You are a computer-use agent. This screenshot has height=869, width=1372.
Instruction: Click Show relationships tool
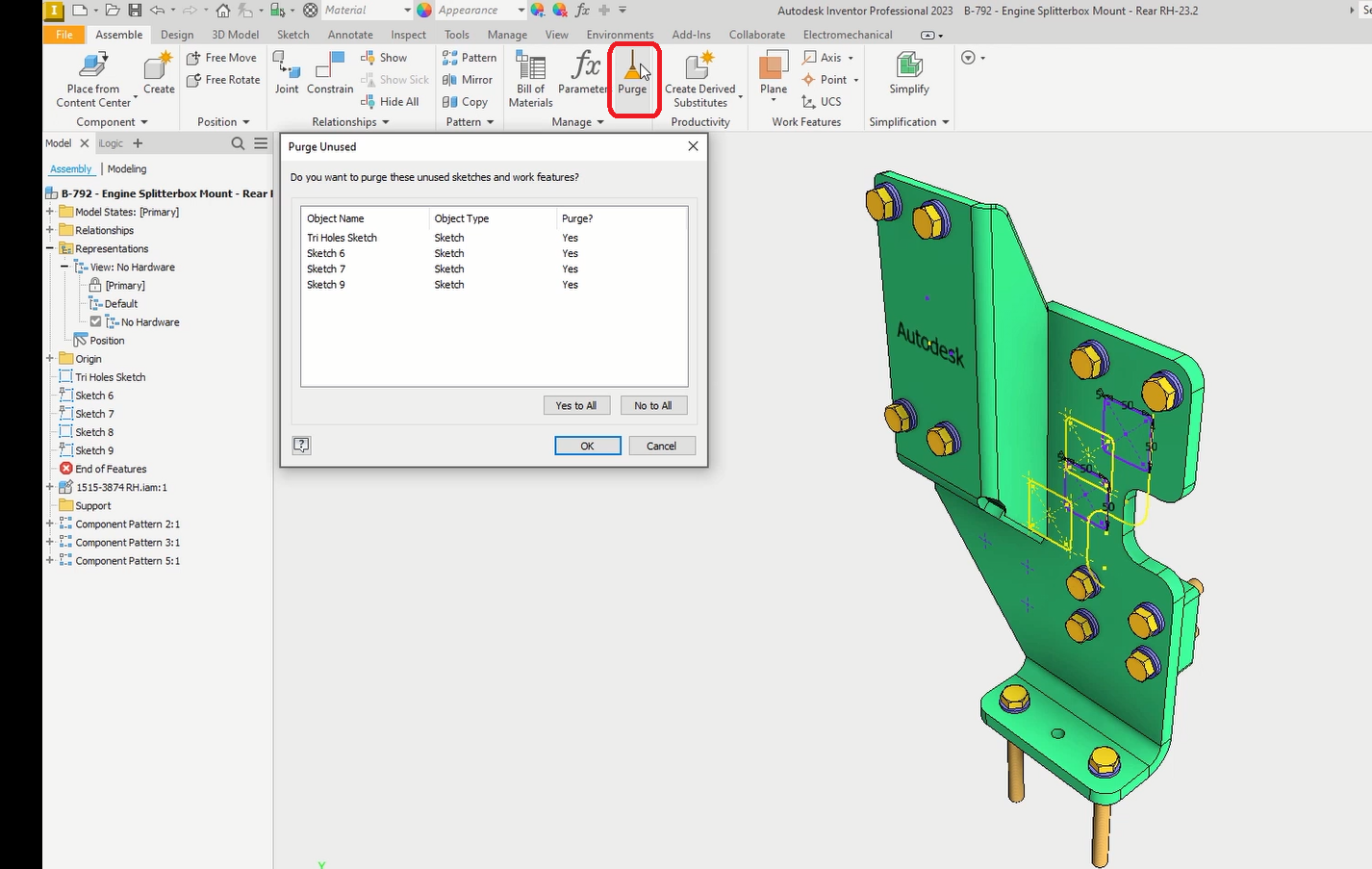384,58
